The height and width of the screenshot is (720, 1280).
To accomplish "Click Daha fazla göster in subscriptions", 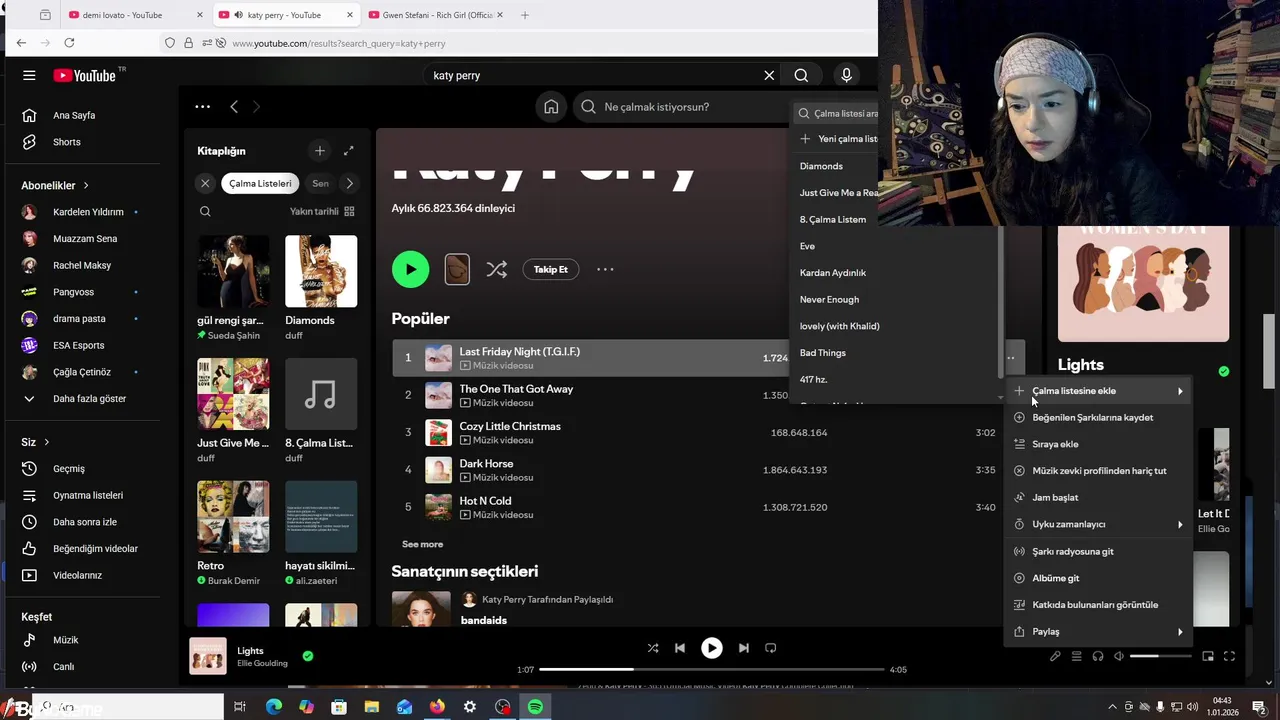I will [89, 398].
